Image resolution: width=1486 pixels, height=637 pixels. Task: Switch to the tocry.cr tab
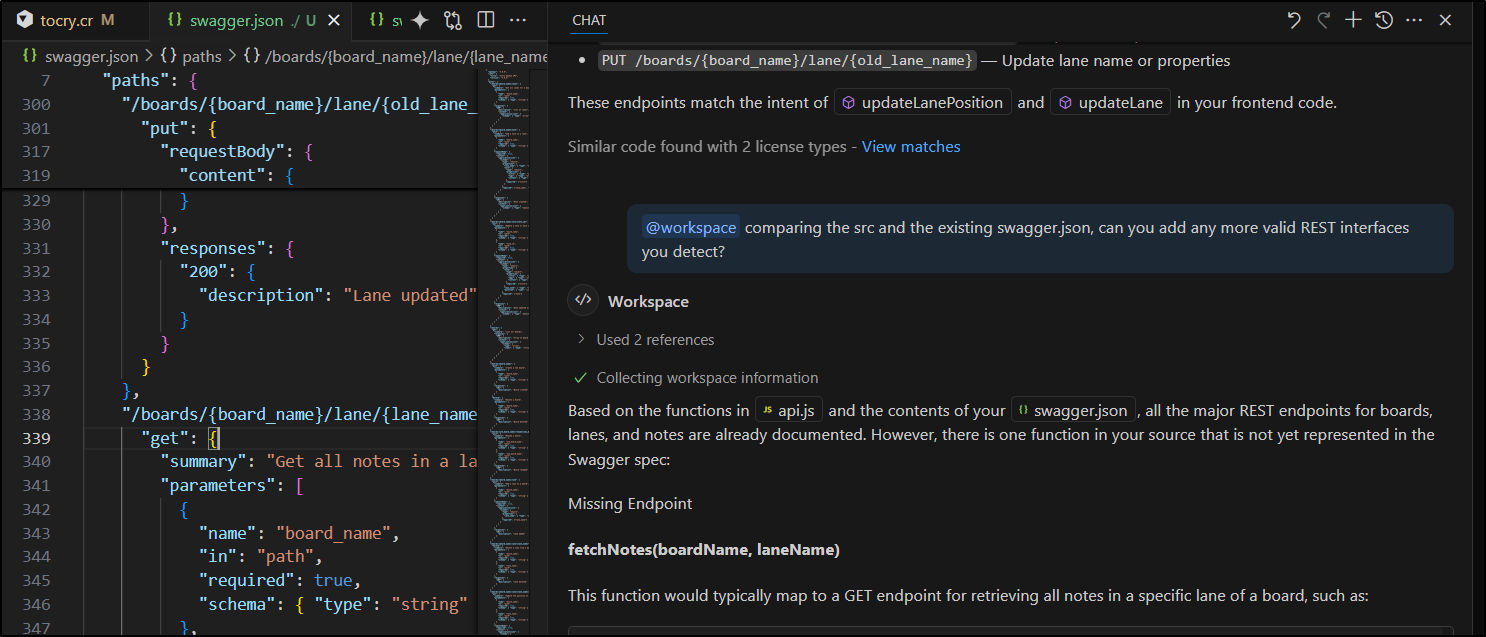(x=66, y=20)
